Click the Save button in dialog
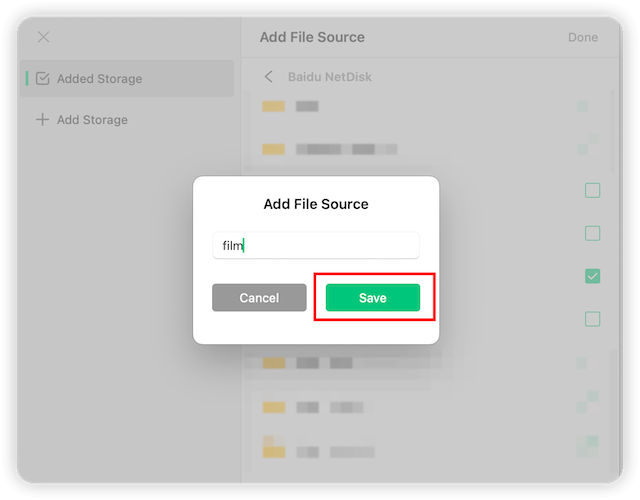640x500 pixels. (372, 298)
